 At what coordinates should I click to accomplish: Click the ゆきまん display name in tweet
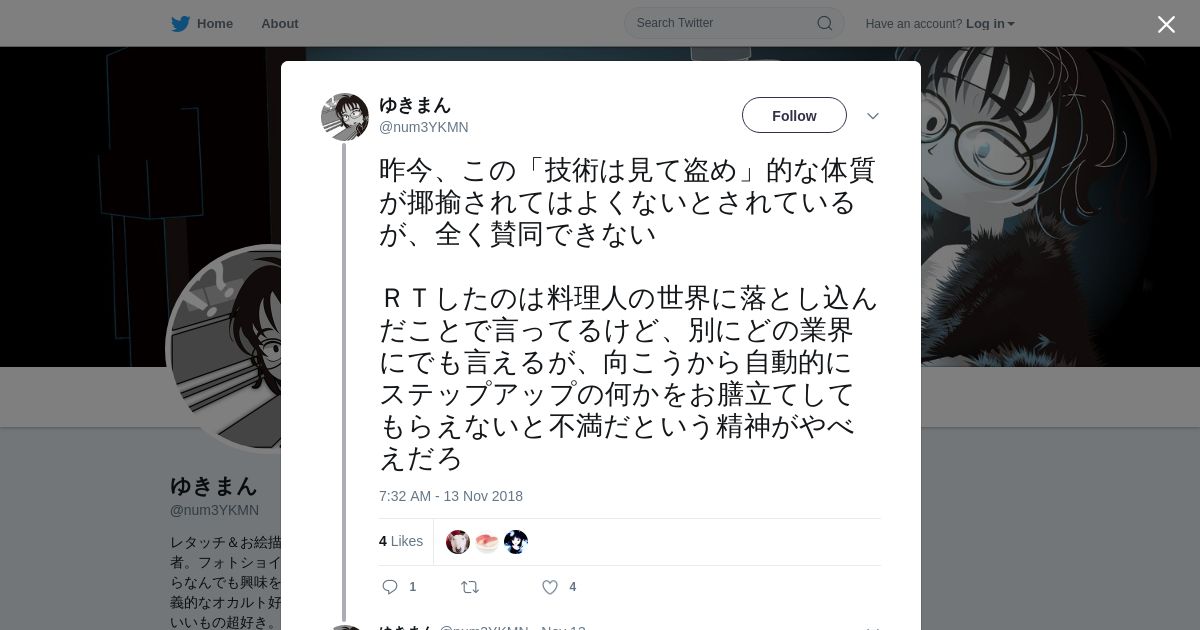tap(415, 104)
